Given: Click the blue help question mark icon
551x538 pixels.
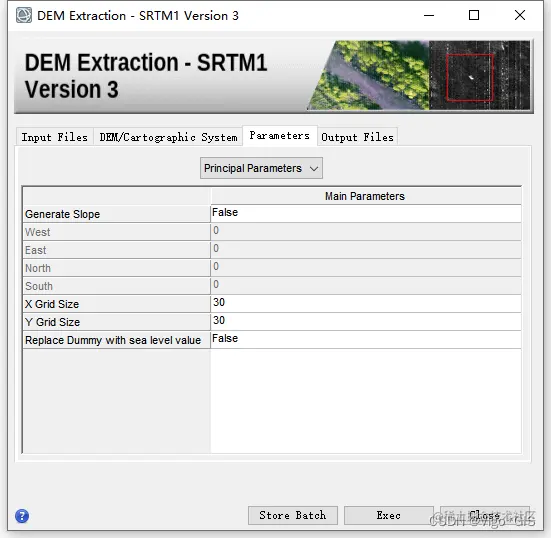Looking at the screenshot, I should click(22, 516).
